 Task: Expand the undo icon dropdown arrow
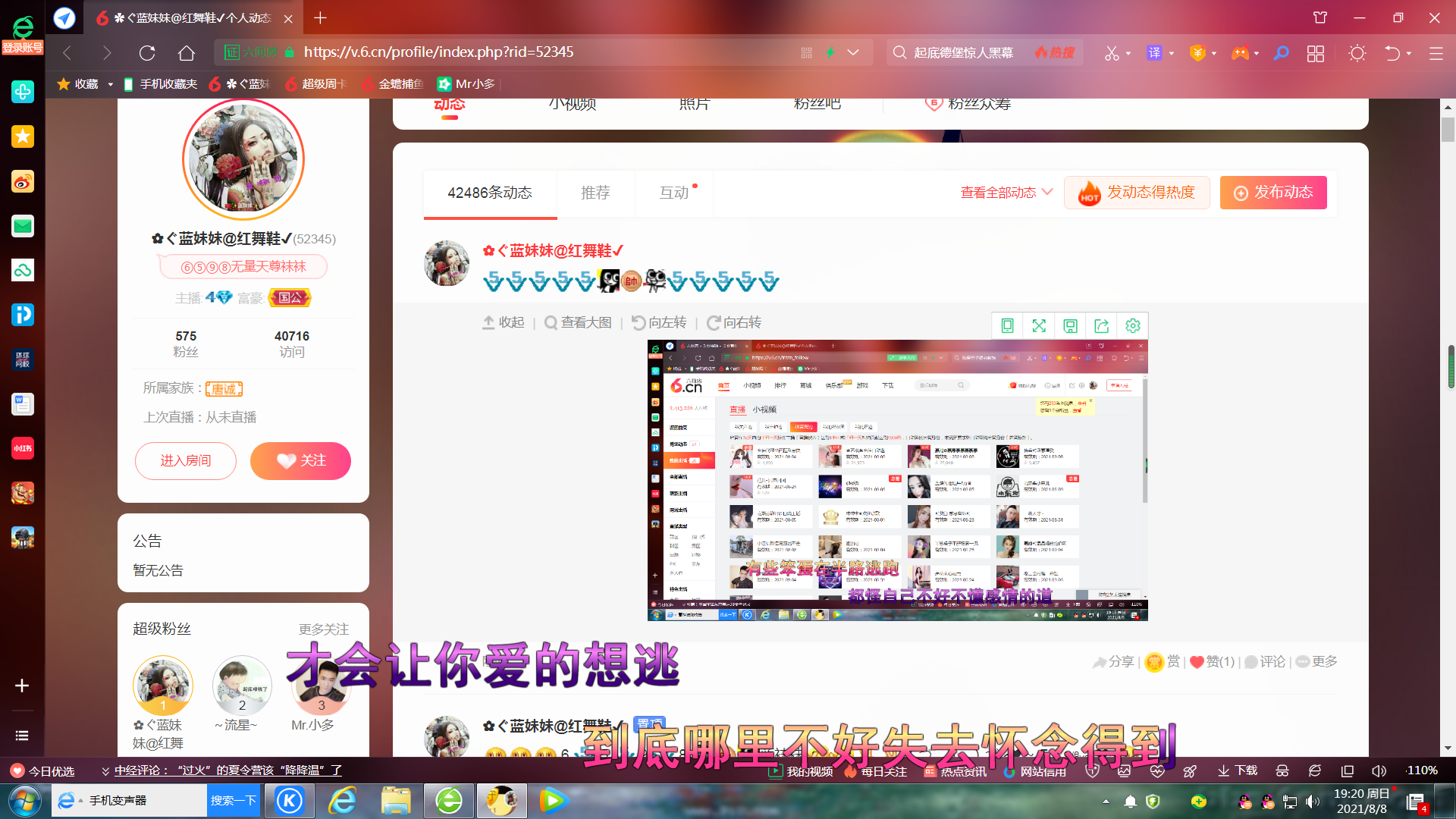click(x=1409, y=53)
